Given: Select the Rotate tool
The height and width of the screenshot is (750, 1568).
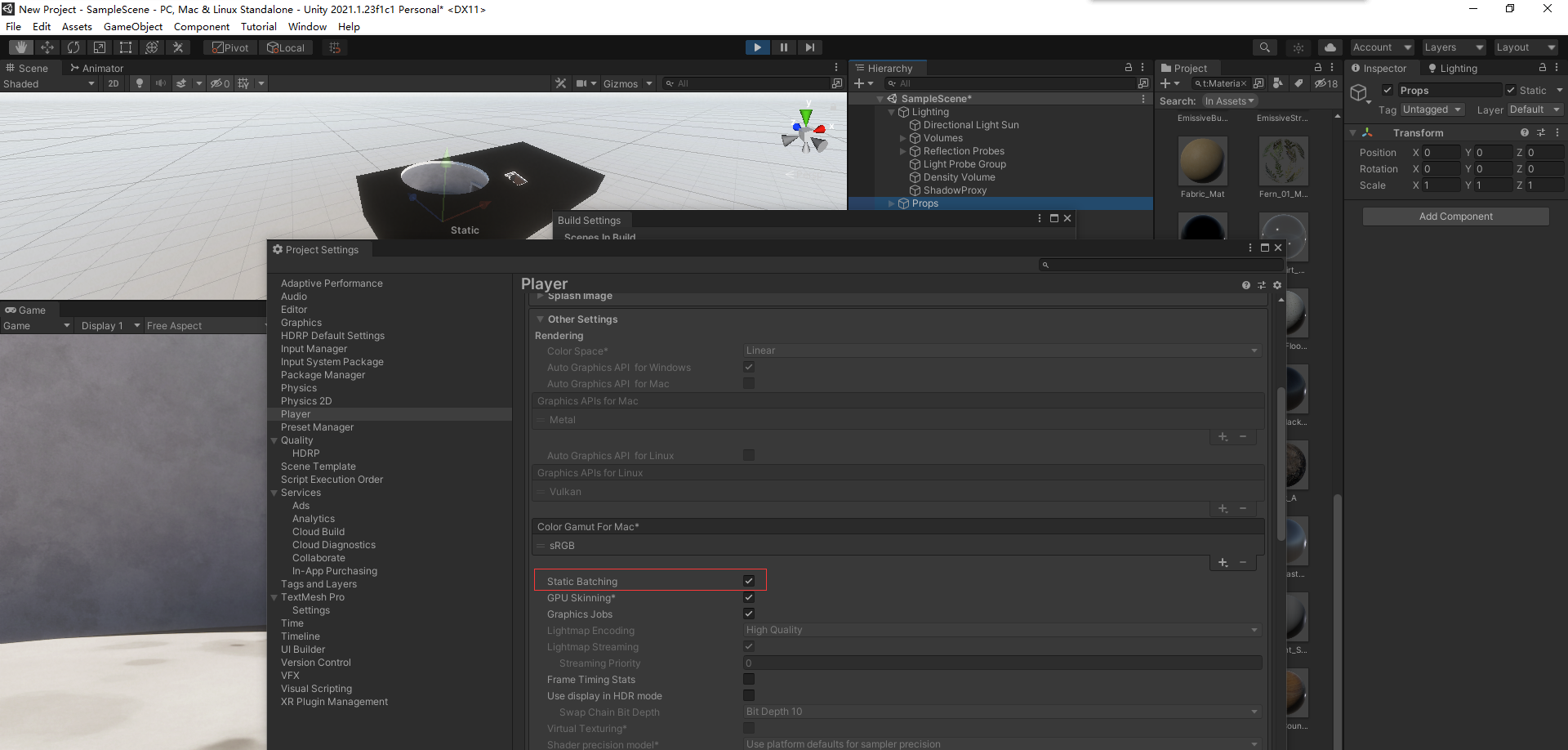Looking at the screenshot, I should coord(73,47).
